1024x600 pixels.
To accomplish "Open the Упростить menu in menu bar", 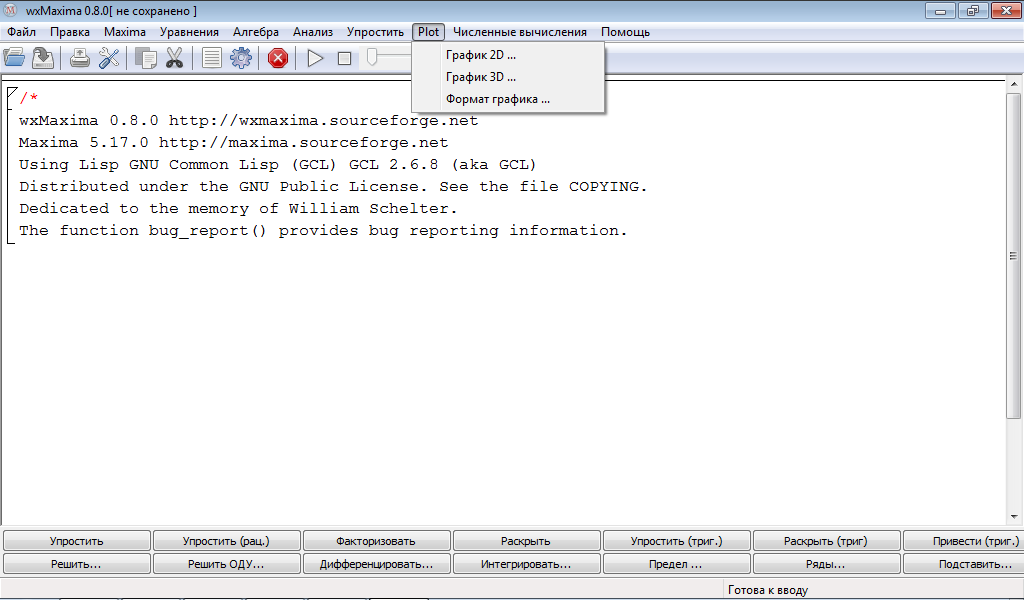I will click(x=376, y=32).
